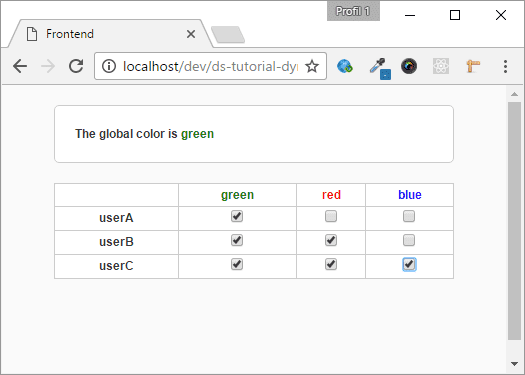Check blue for userA
Viewport: 525px width, 375px height.
pos(409,216)
